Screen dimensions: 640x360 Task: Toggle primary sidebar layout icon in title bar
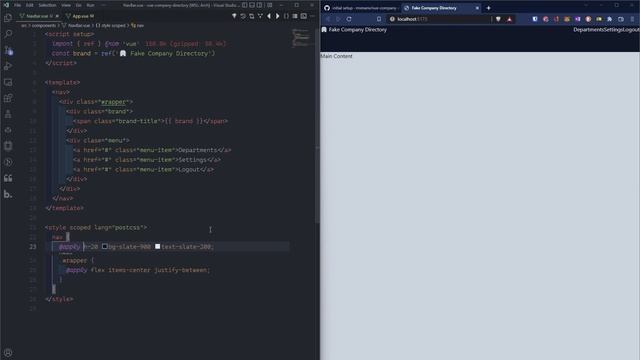tap(244, 5)
